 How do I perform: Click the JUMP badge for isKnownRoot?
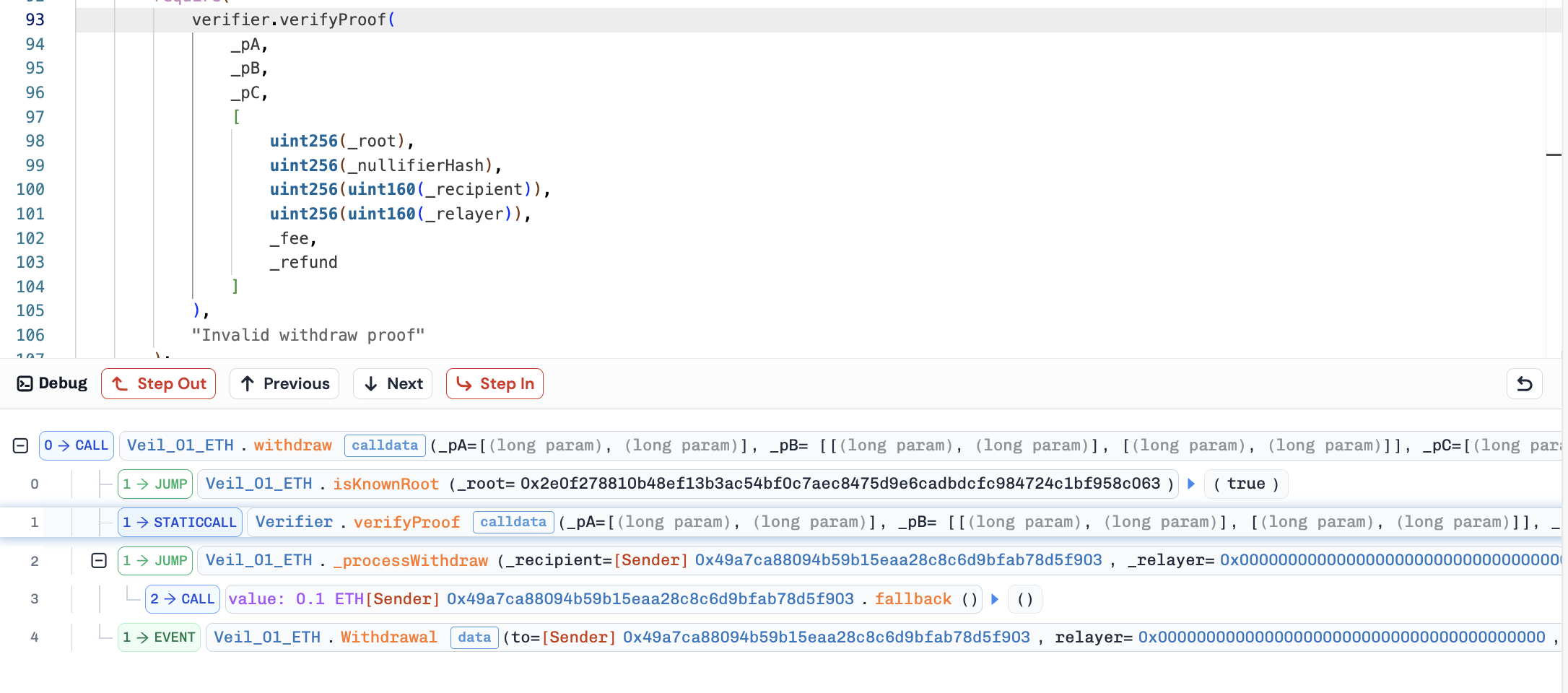click(155, 484)
